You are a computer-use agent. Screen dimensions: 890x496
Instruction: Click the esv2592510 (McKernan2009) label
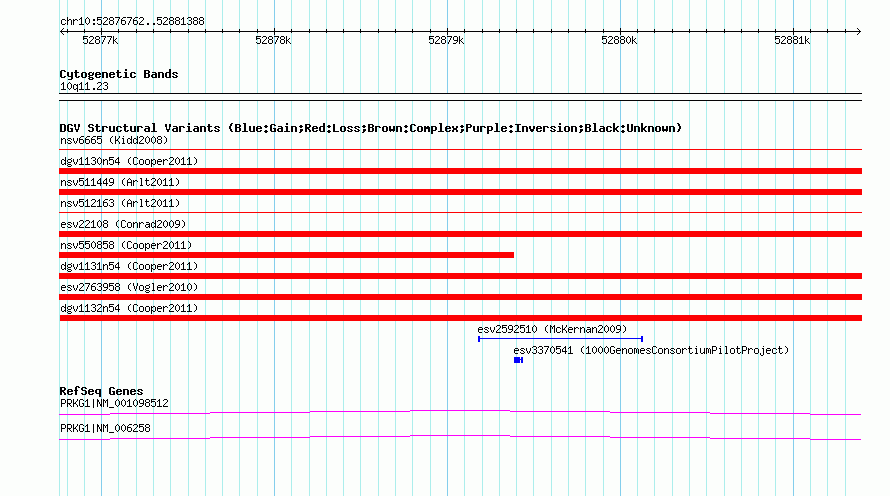pos(552,329)
